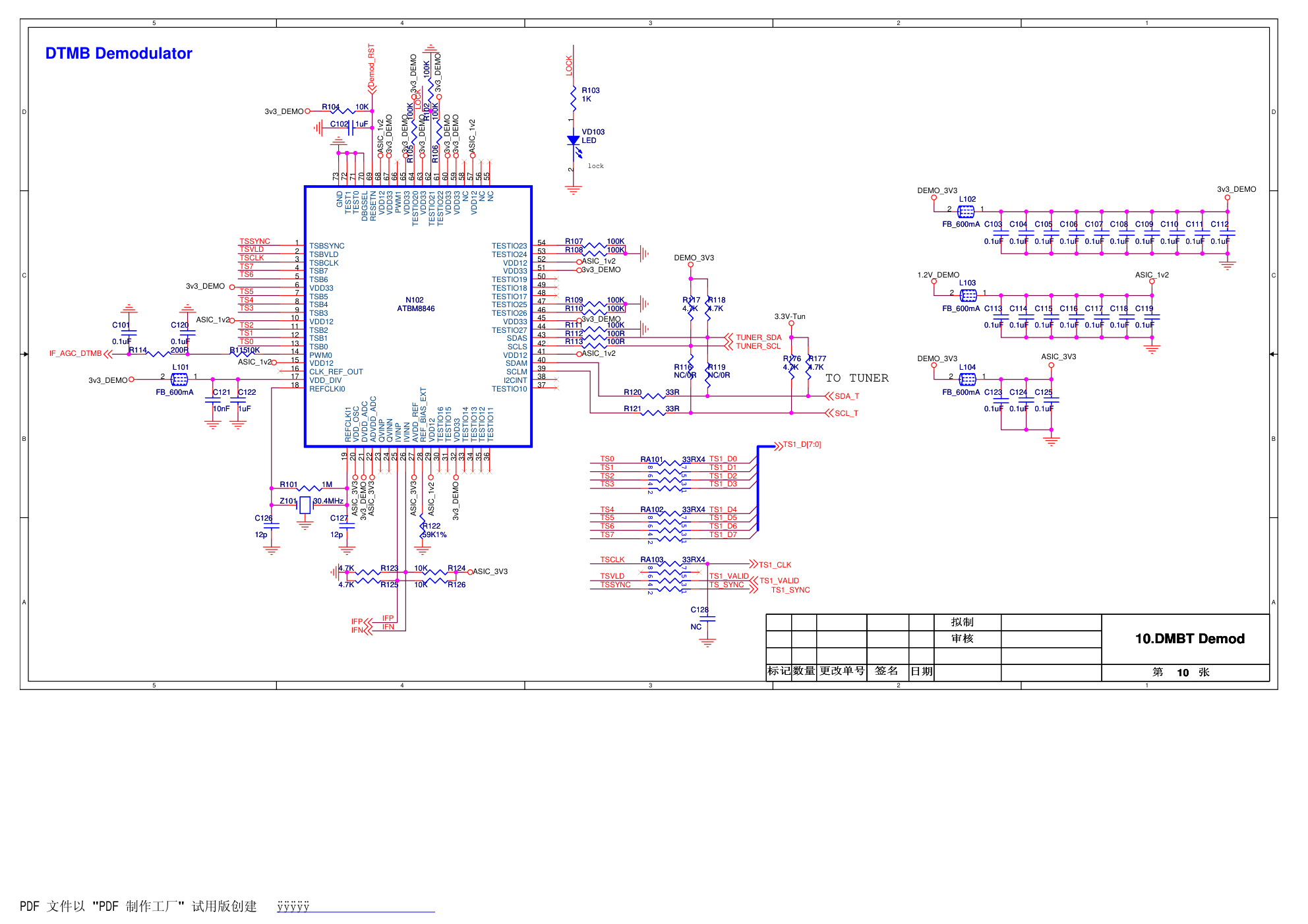Click the R104 resistor label
This screenshot has height=924, width=1308.
331,107
